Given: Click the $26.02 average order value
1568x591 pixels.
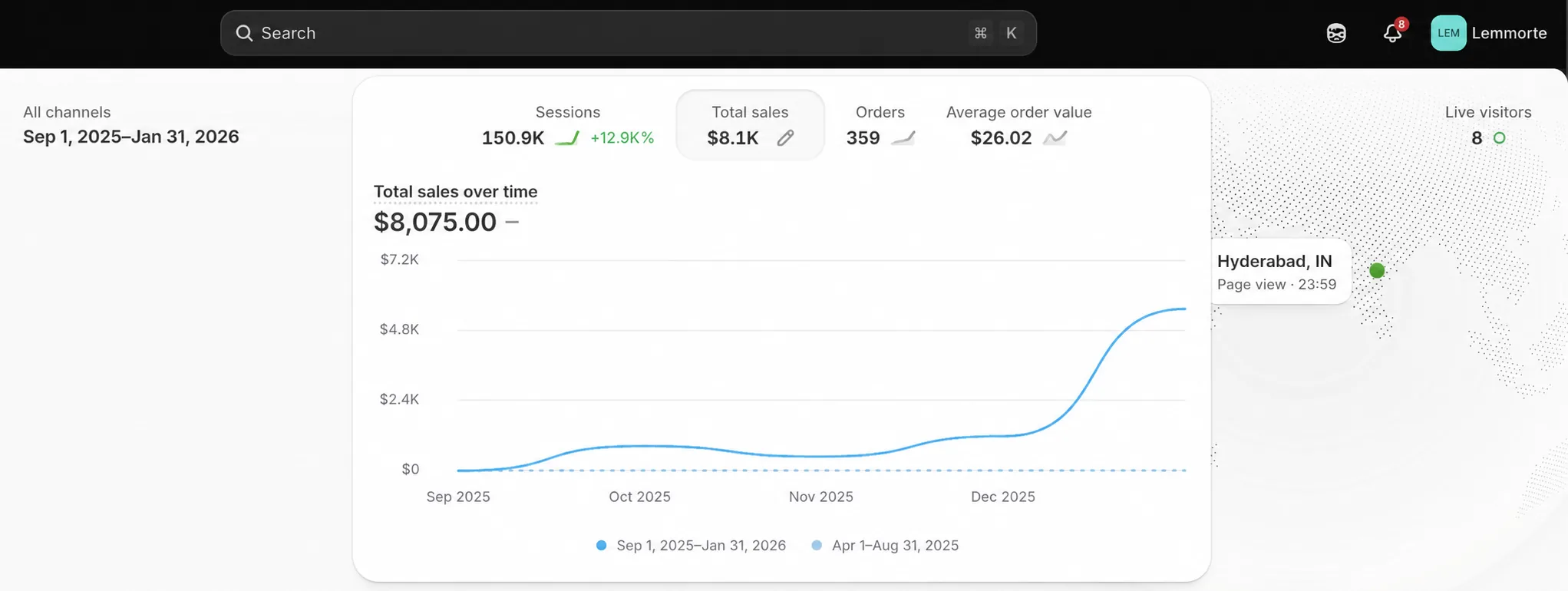Looking at the screenshot, I should tap(1001, 138).
